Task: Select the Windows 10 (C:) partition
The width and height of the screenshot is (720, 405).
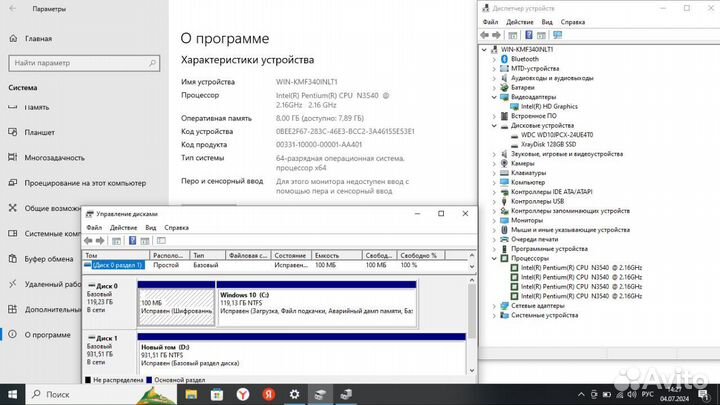Action: click(316, 304)
